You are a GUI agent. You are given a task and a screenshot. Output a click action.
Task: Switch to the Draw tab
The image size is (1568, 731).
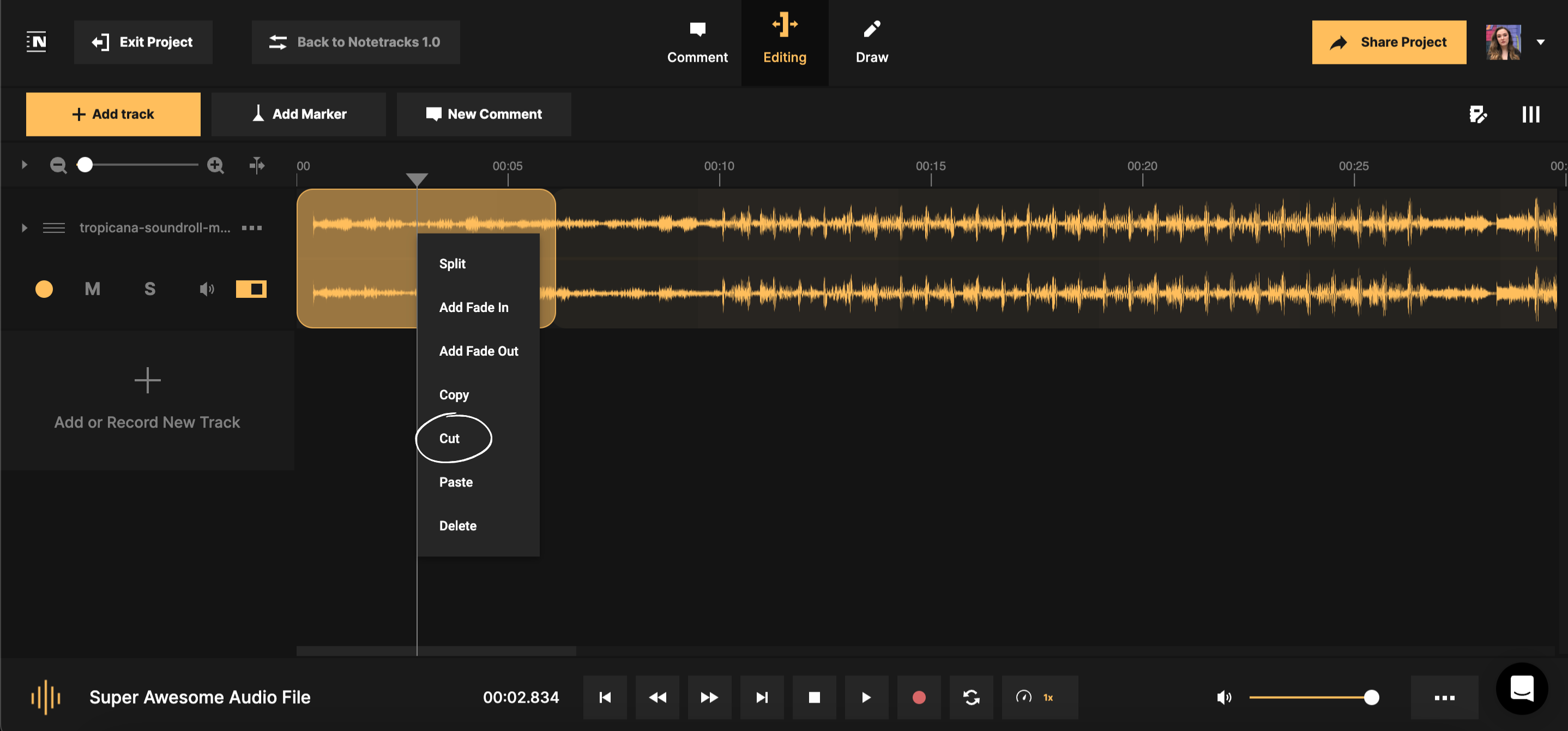pos(872,41)
